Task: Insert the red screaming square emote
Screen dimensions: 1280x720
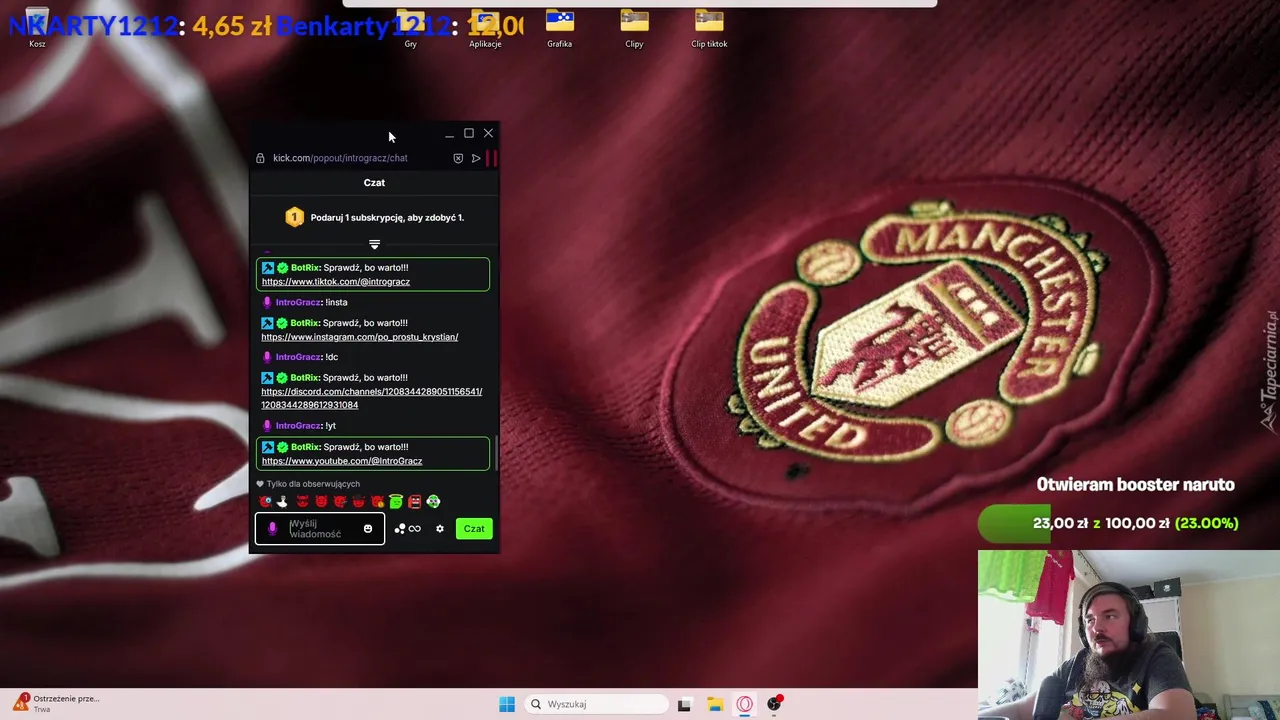Action: (415, 501)
